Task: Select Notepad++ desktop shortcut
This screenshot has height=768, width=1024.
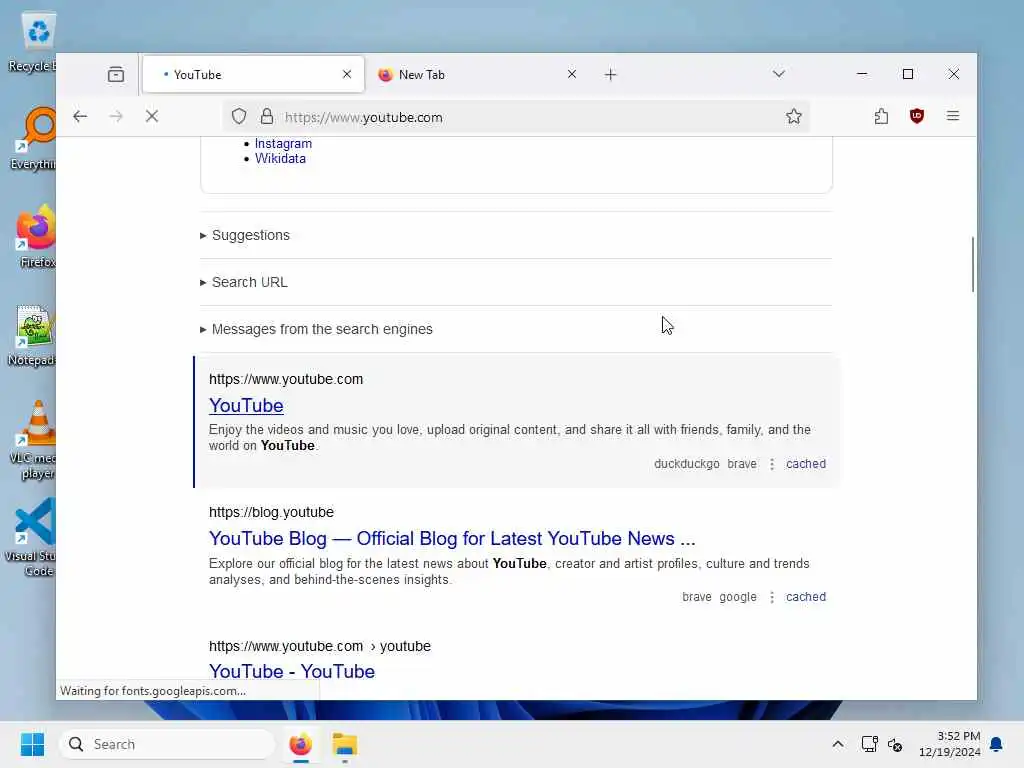Action: (33, 335)
